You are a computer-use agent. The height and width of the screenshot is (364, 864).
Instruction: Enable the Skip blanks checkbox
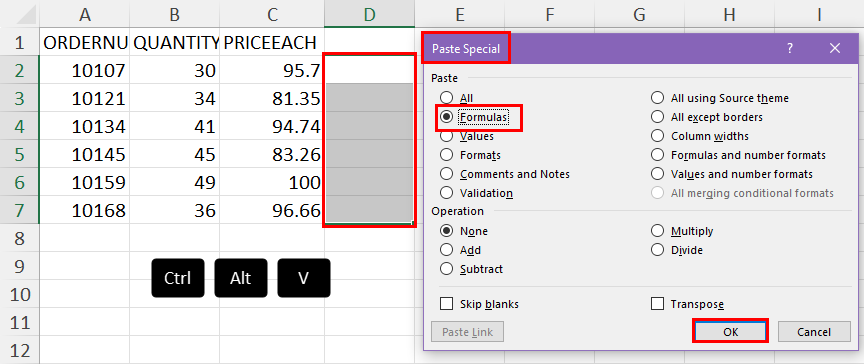click(446, 304)
